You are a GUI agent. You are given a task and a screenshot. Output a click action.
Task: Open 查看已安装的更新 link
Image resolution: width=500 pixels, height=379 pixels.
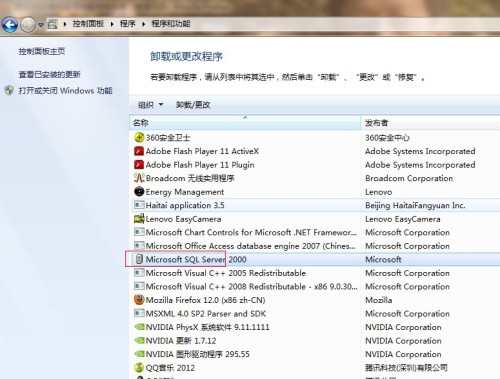point(49,74)
